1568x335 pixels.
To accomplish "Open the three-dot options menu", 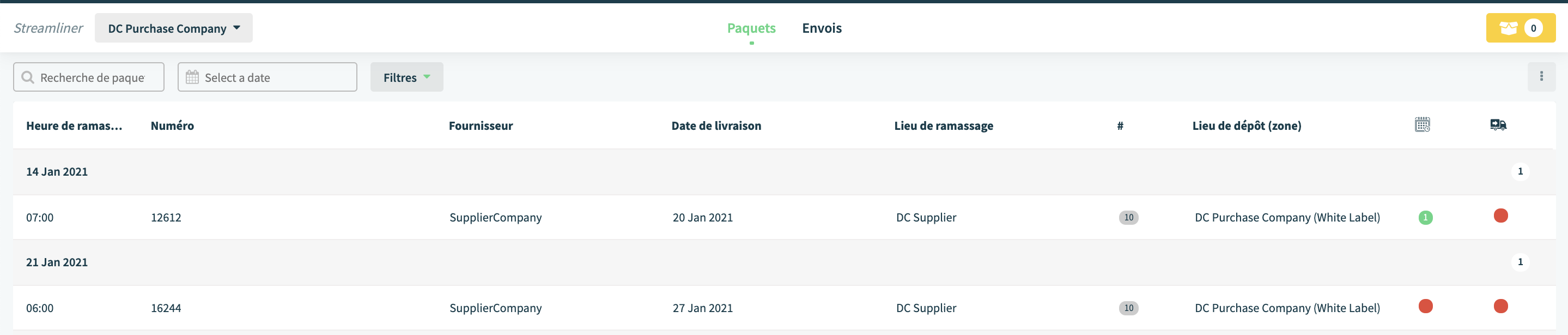I will click(1541, 77).
